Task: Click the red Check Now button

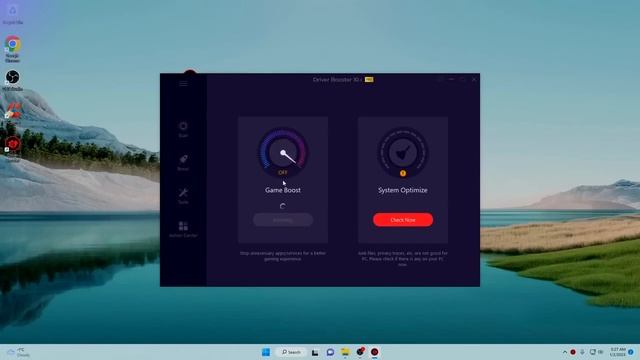Action: pos(403,220)
